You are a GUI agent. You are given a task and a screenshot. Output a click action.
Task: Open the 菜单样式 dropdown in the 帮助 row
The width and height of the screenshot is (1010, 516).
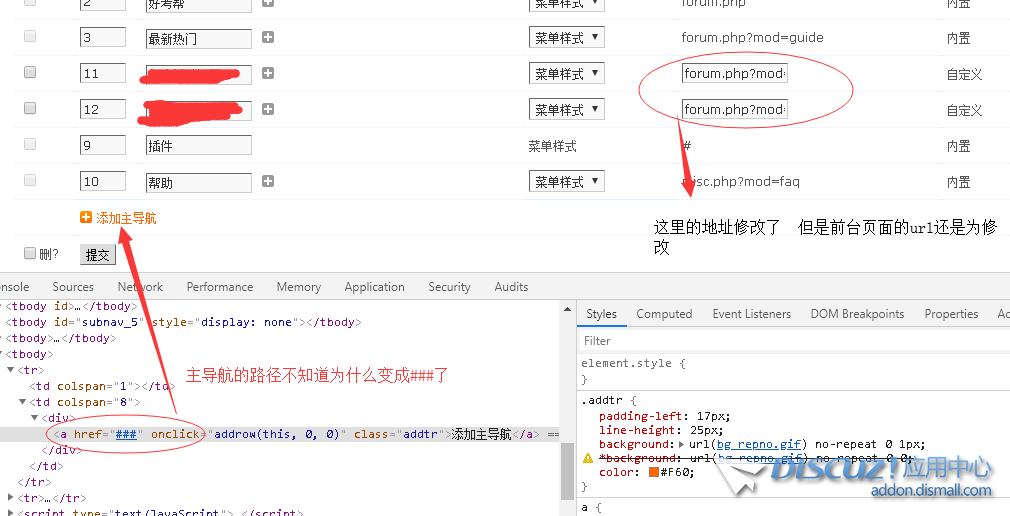566,182
